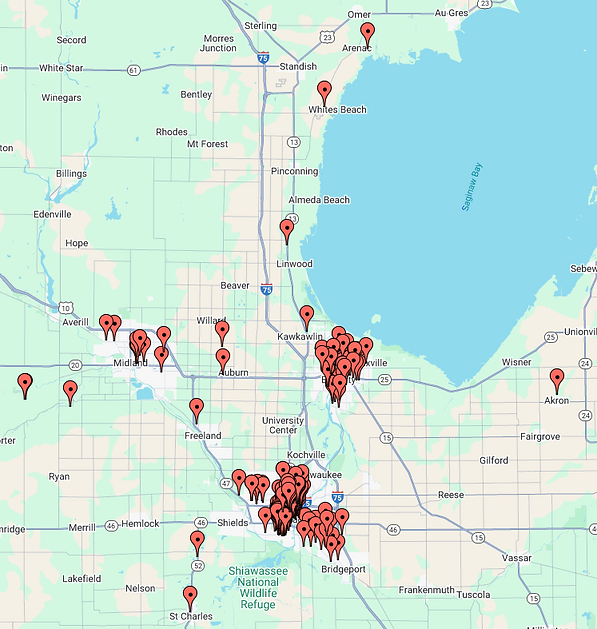597x629 pixels.
Task: Select the pin directly above Auburn
Action: [223, 360]
